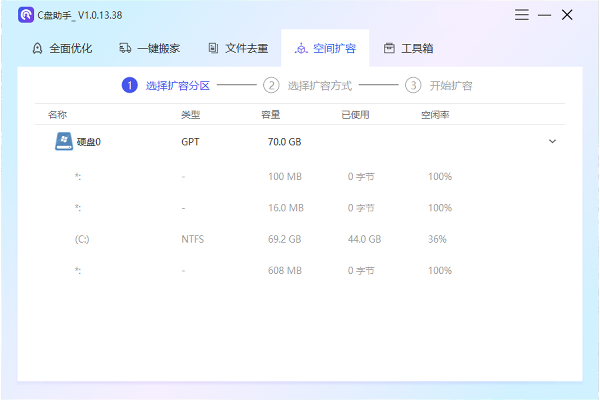Switch to the 文件去重 tab
The image size is (600, 400).
coord(238,48)
